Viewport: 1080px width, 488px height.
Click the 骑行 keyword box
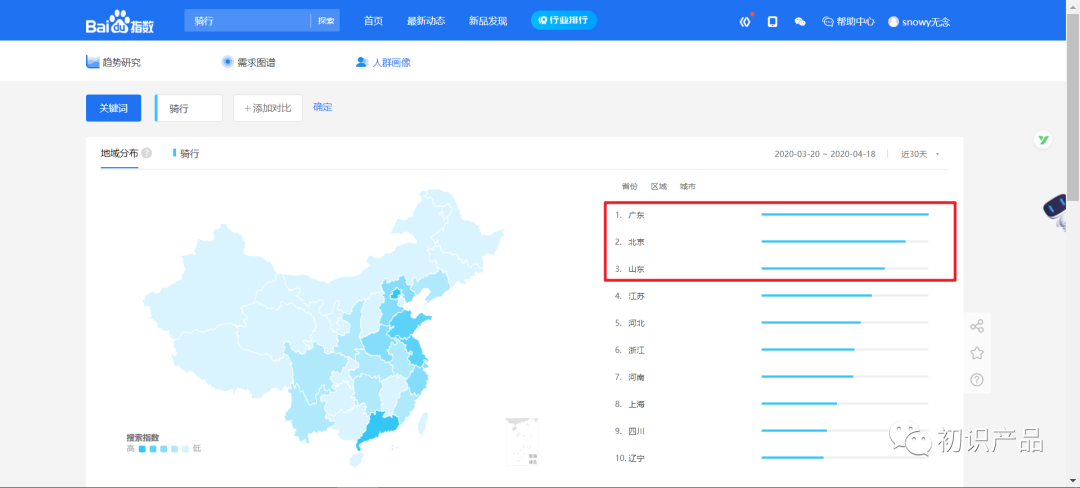point(189,108)
